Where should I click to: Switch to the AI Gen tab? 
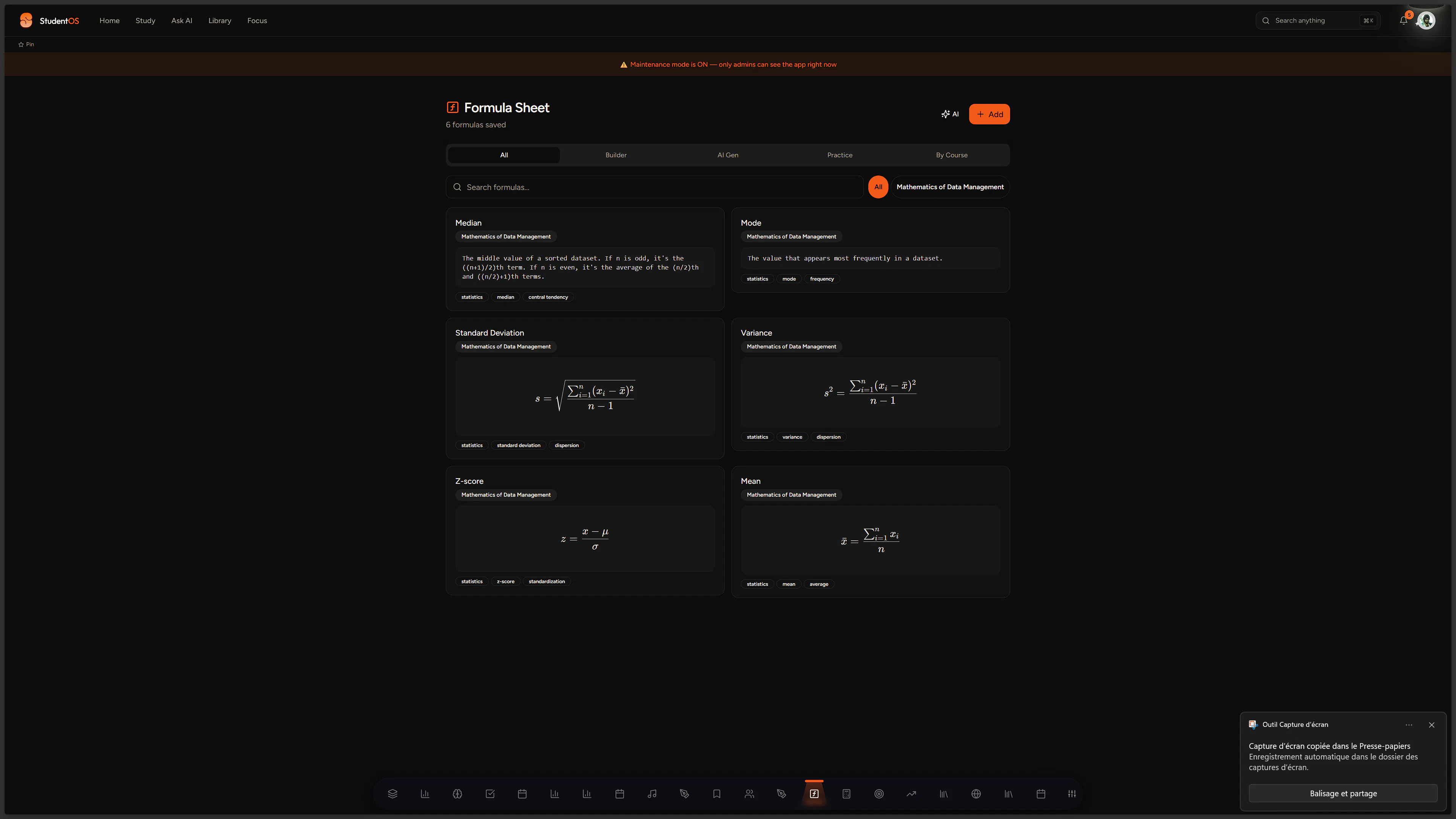pyautogui.click(x=728, y=155)
